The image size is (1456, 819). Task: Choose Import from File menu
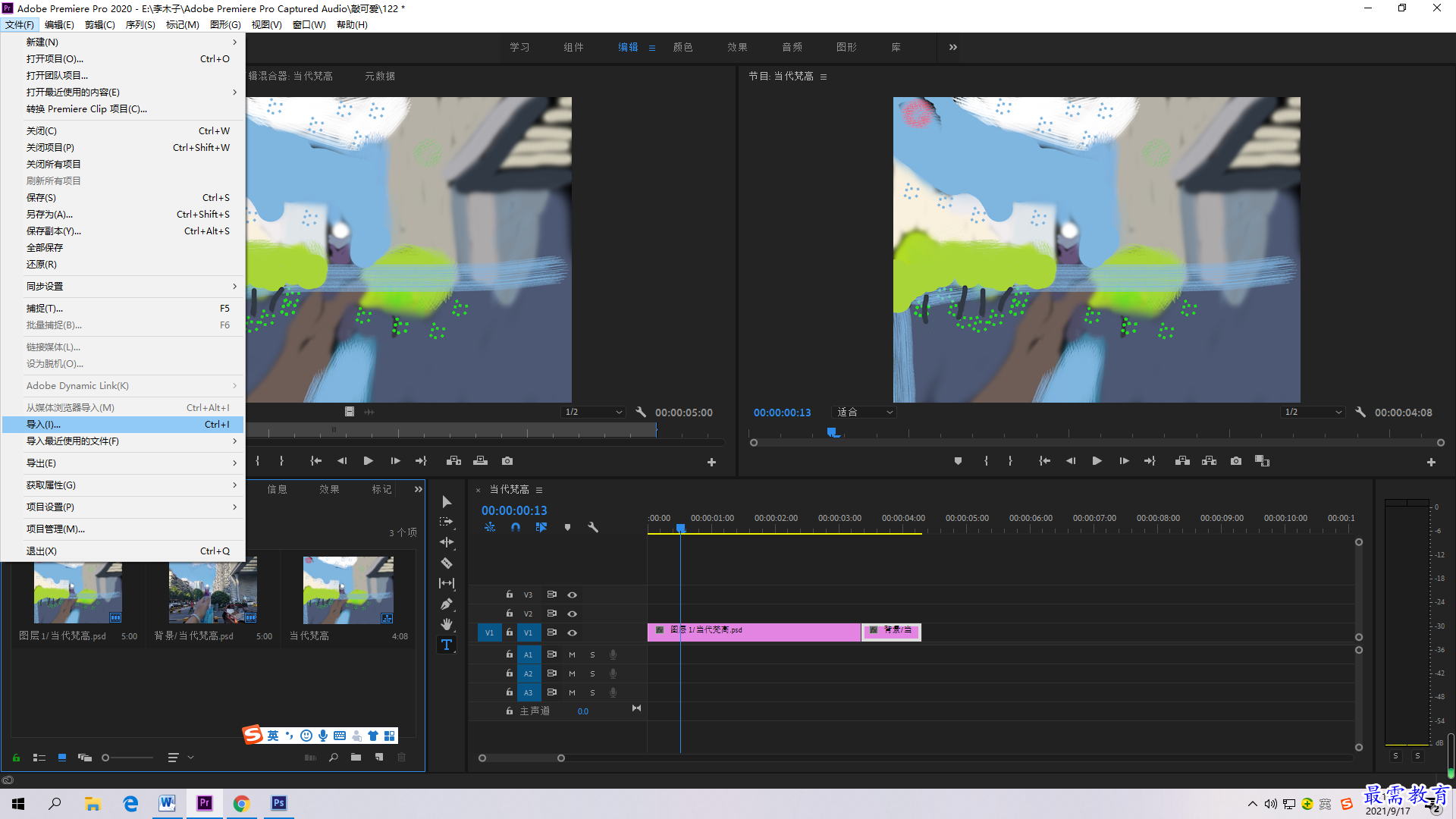tap(123, 425)
